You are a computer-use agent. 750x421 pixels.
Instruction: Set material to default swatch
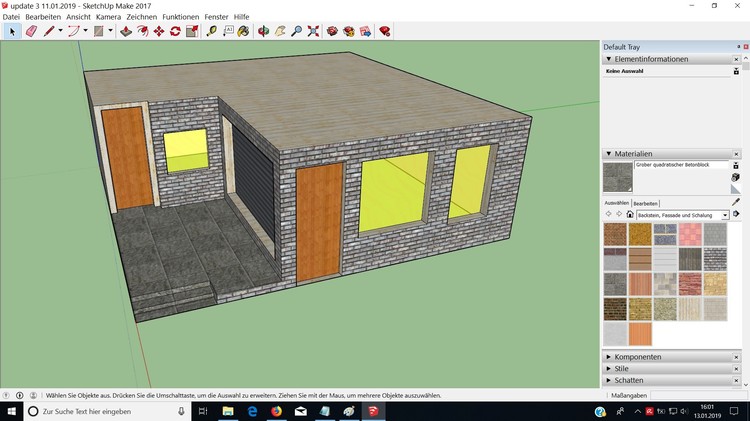(x=736, y=189)
